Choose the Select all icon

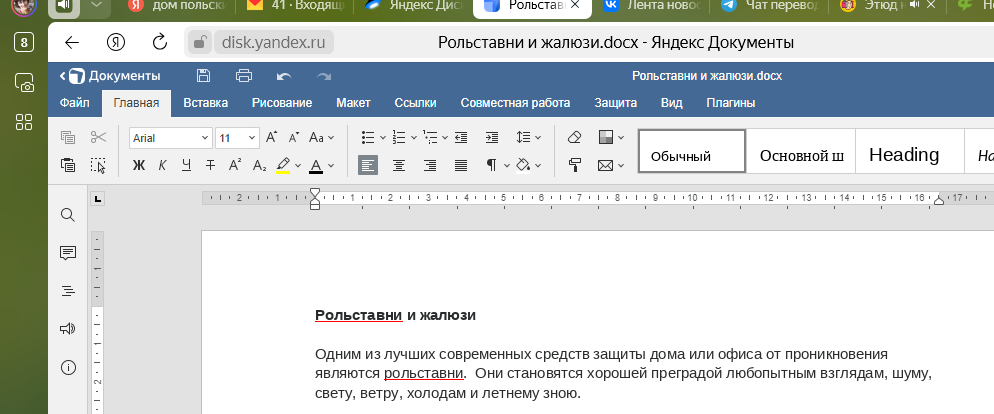98,165
